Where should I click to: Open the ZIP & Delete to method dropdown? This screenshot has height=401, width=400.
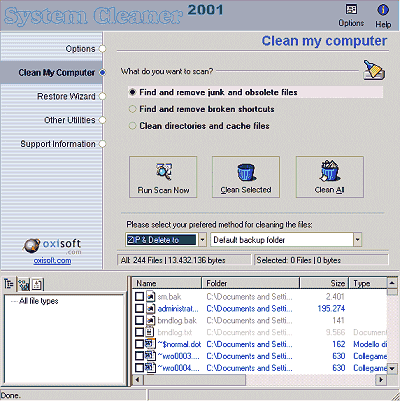pos(202,240)
